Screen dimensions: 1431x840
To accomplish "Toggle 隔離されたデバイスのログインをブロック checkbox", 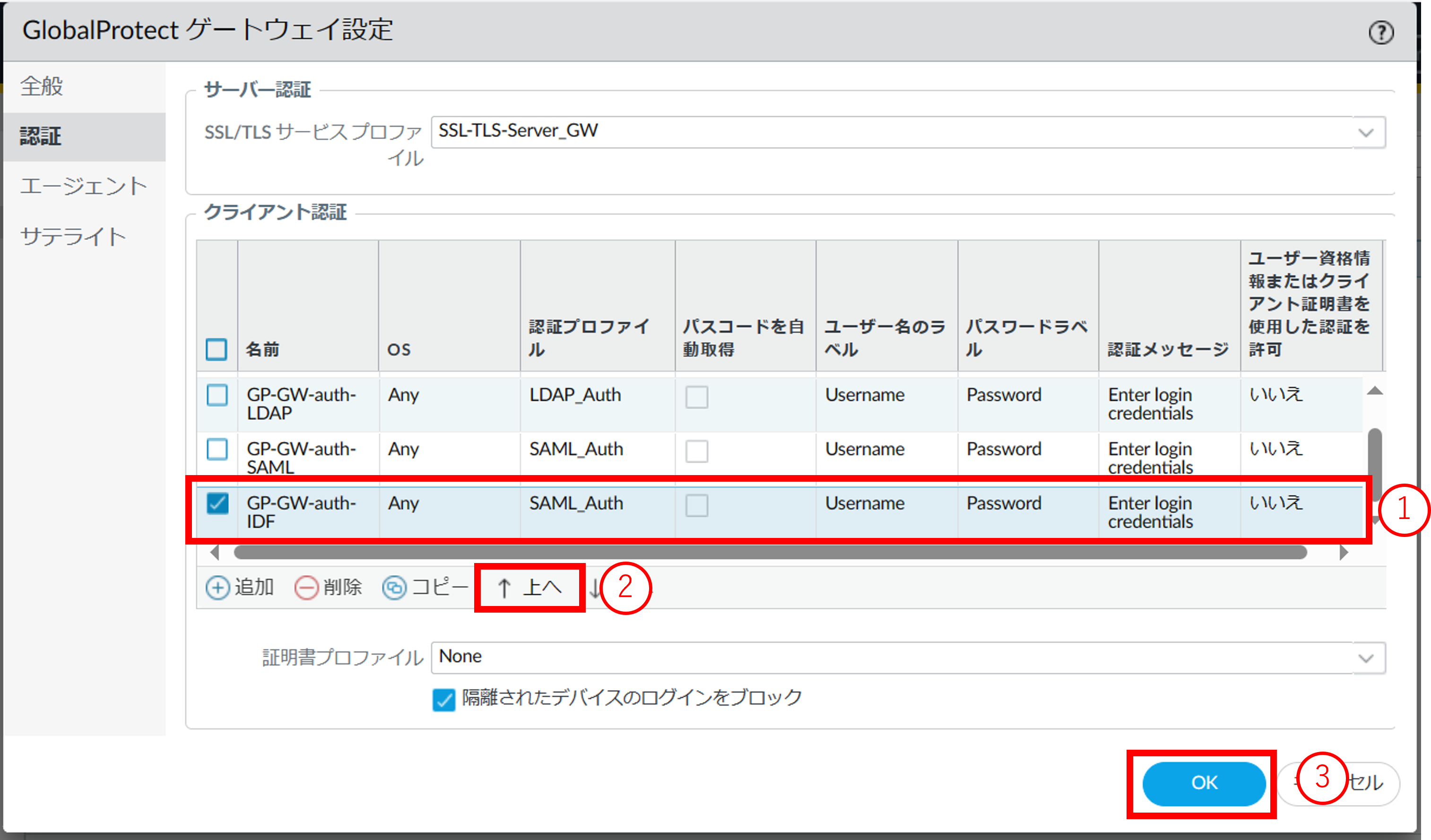I will 443,699.
